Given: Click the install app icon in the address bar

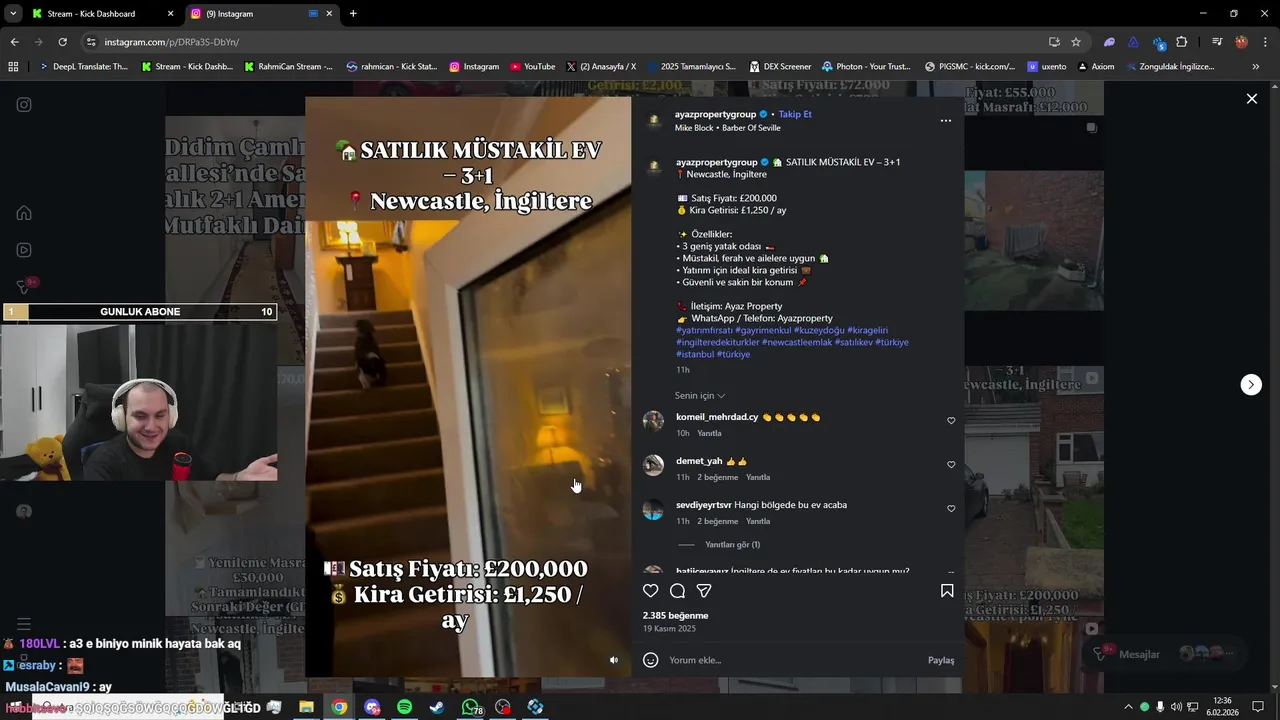Looking at the screenshot, I should pos(1054,42).
